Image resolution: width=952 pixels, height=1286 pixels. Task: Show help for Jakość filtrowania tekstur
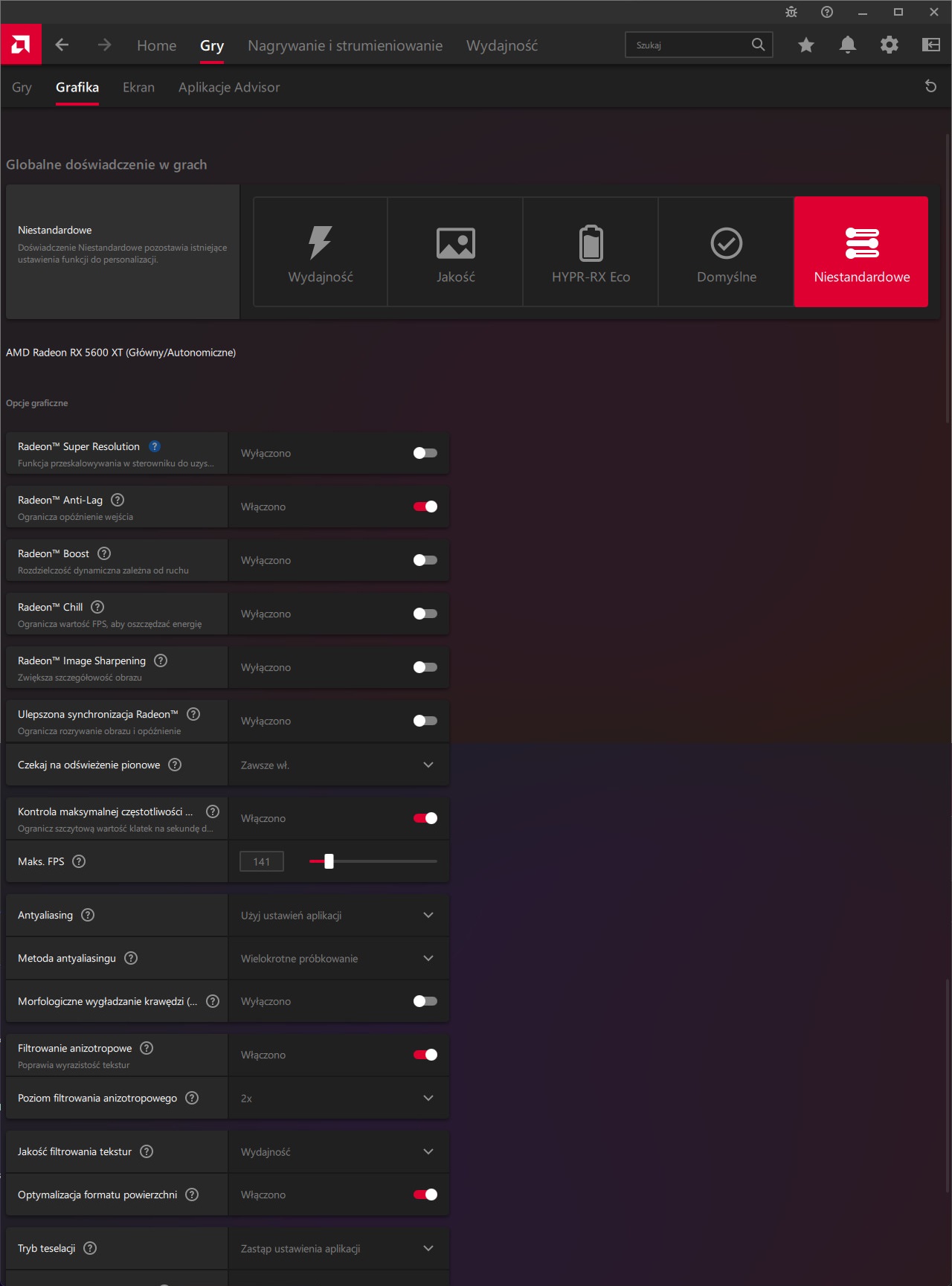click(x=147, y=1151)
